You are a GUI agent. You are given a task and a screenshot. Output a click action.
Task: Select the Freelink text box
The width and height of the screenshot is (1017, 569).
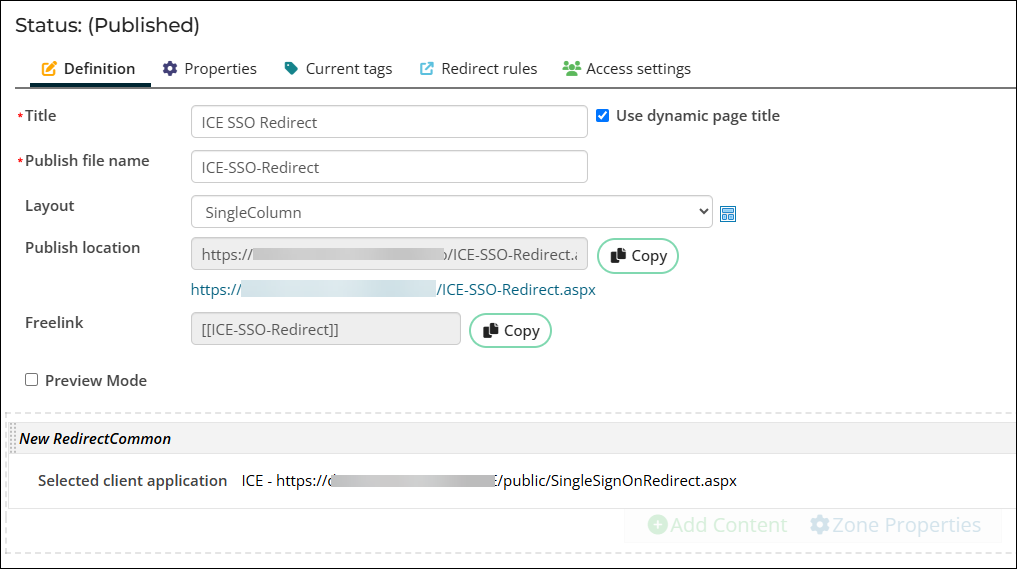click(325, 329)
